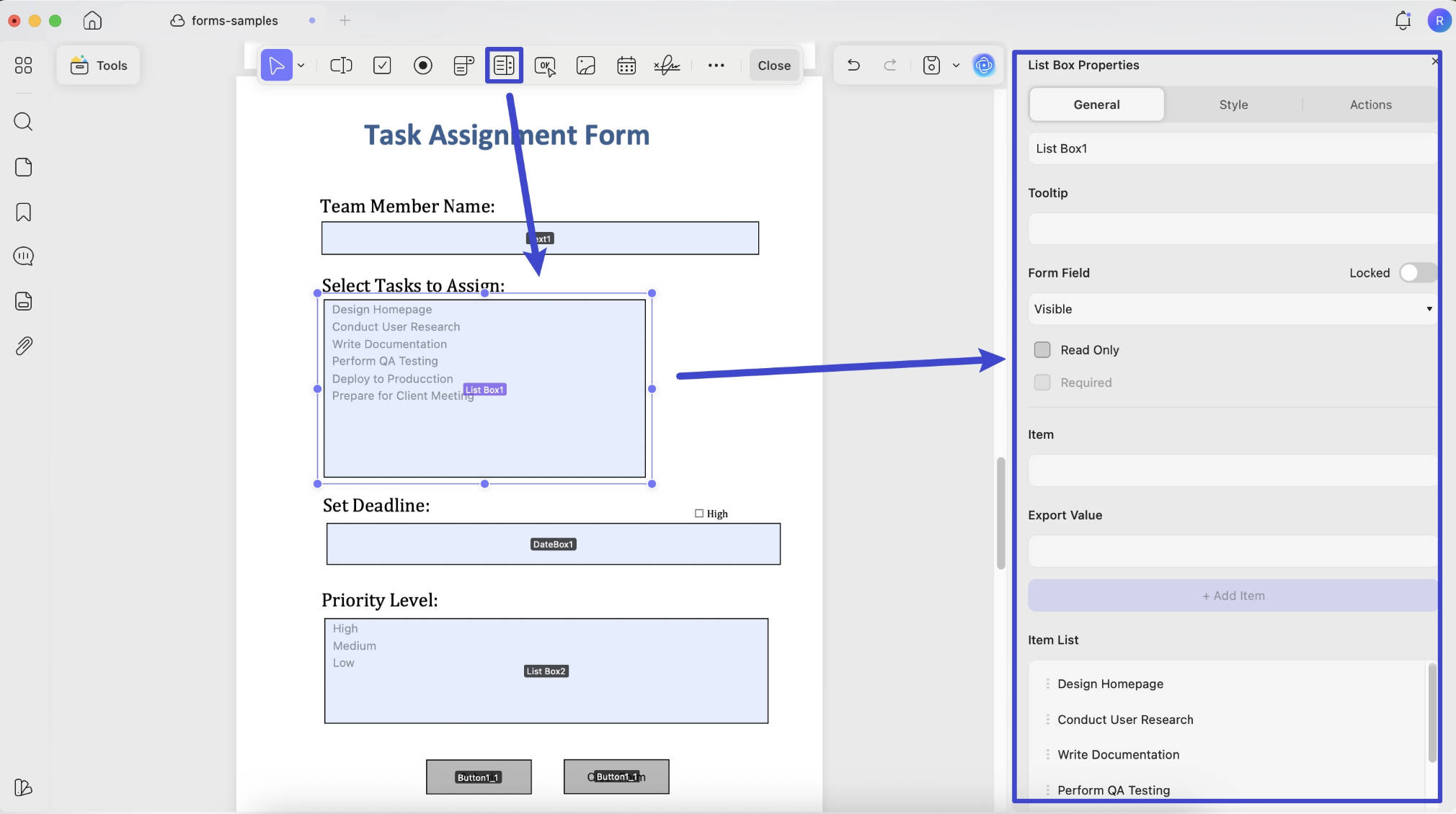Choose the OK button form tool

545,66
